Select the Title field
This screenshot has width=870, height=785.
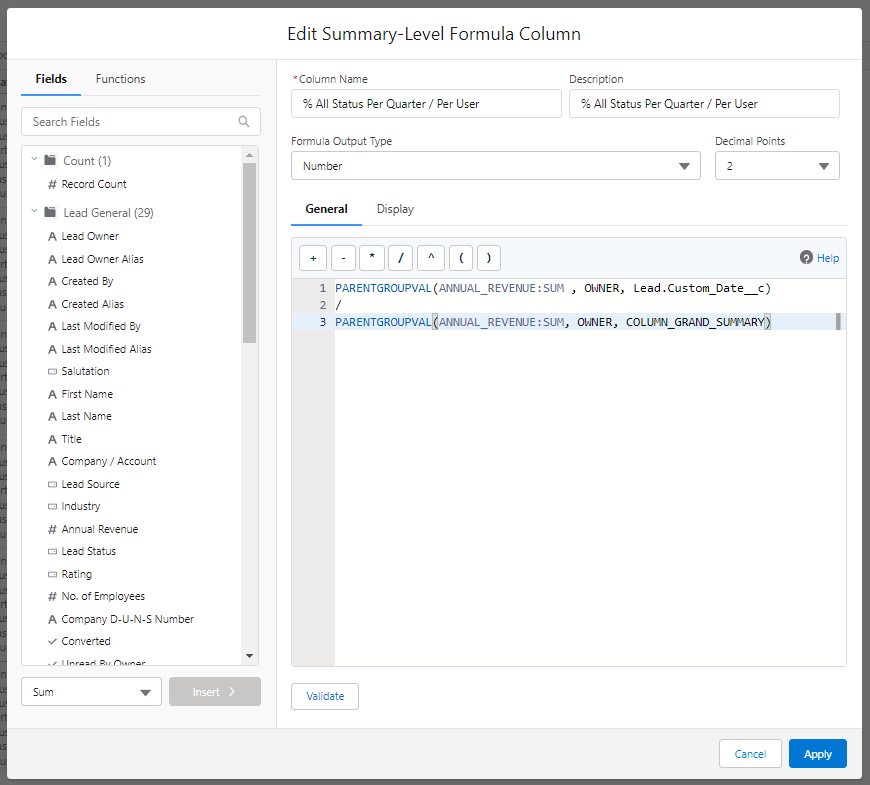(71, 439)
